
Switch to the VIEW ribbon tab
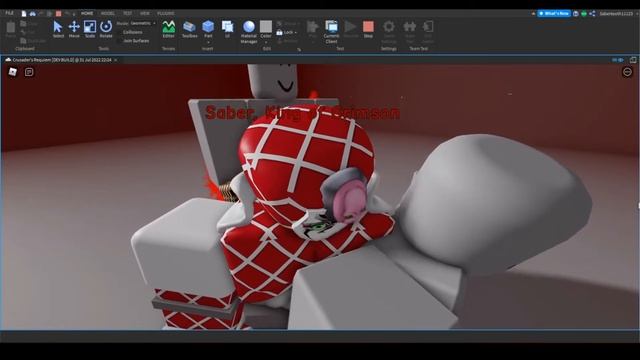pyautogui.click(x=144, y=13)
